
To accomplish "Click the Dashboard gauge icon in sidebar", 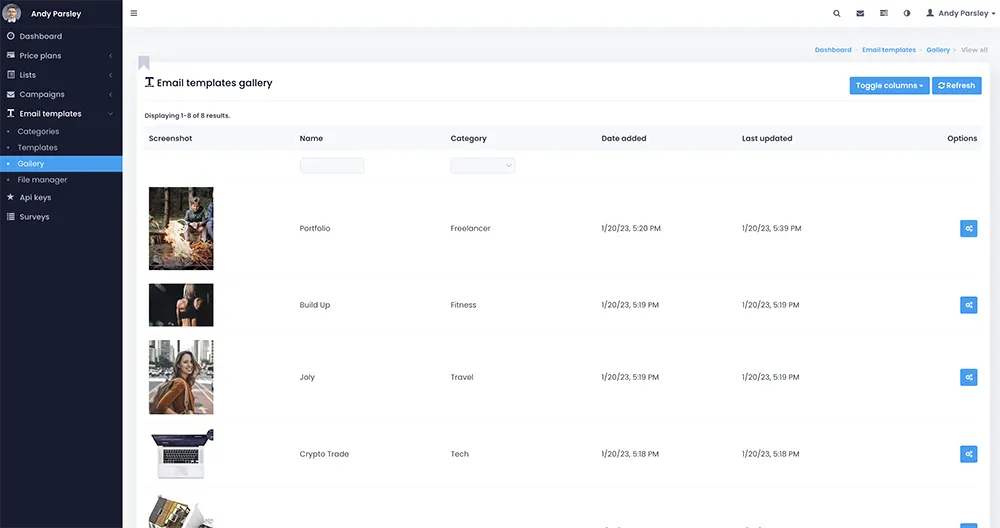I will (11, 36).
